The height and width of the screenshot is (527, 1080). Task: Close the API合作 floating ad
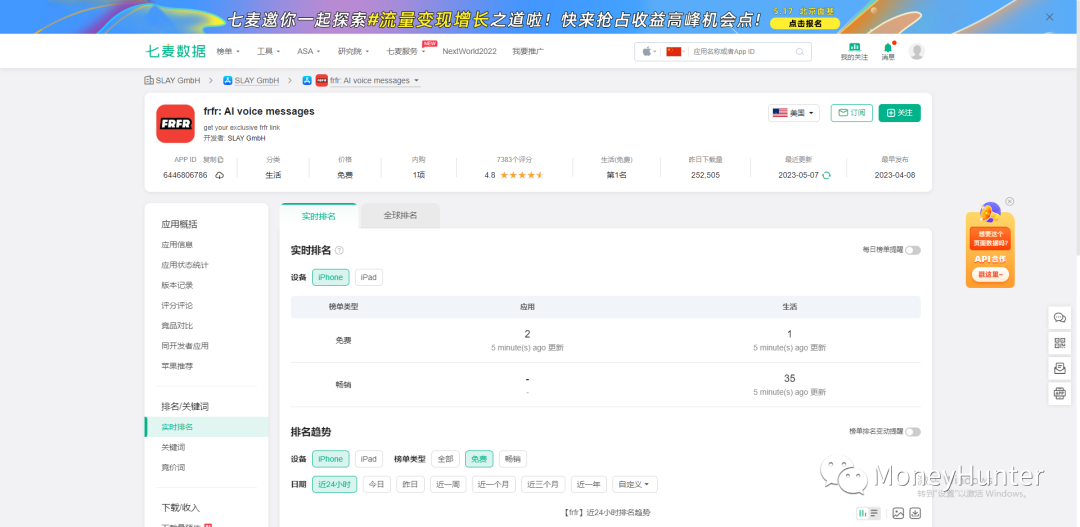pos(1010,201)
